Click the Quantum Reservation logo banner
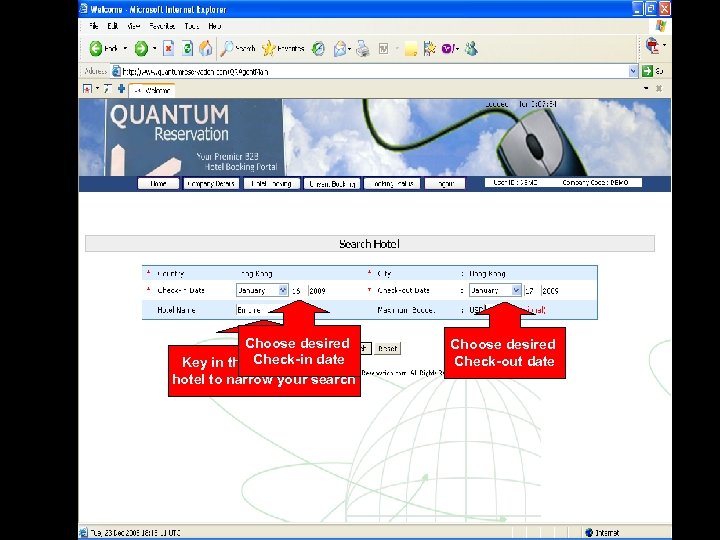Image resolution: width=720 pixels, height=540 pixels. [194, 137]
